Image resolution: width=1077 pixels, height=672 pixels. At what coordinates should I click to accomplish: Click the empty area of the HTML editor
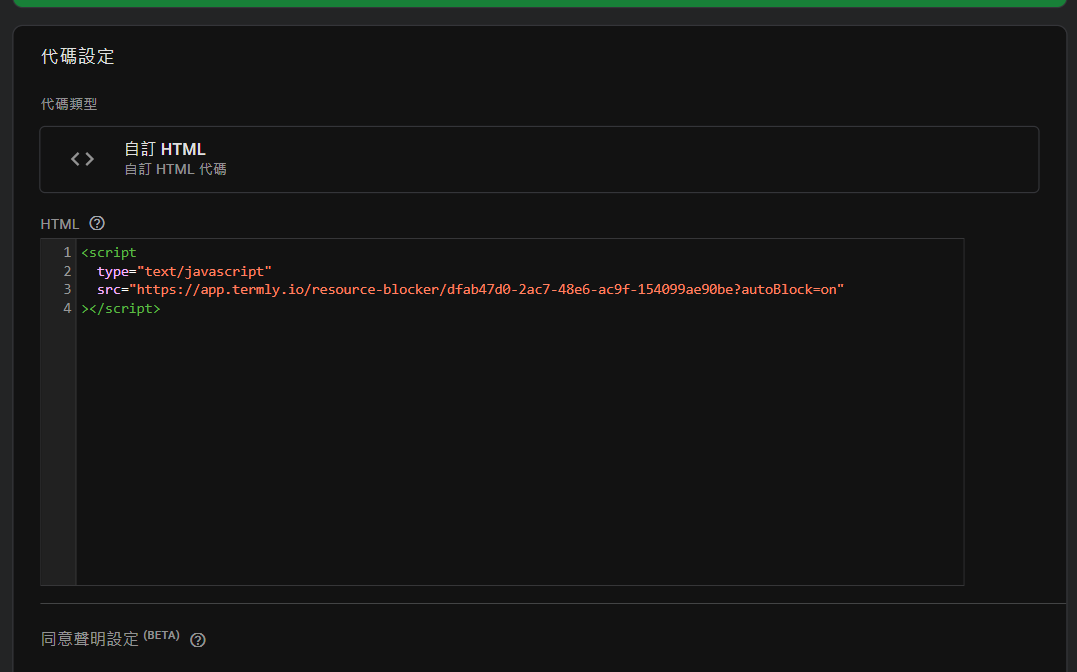click(519, 450)
